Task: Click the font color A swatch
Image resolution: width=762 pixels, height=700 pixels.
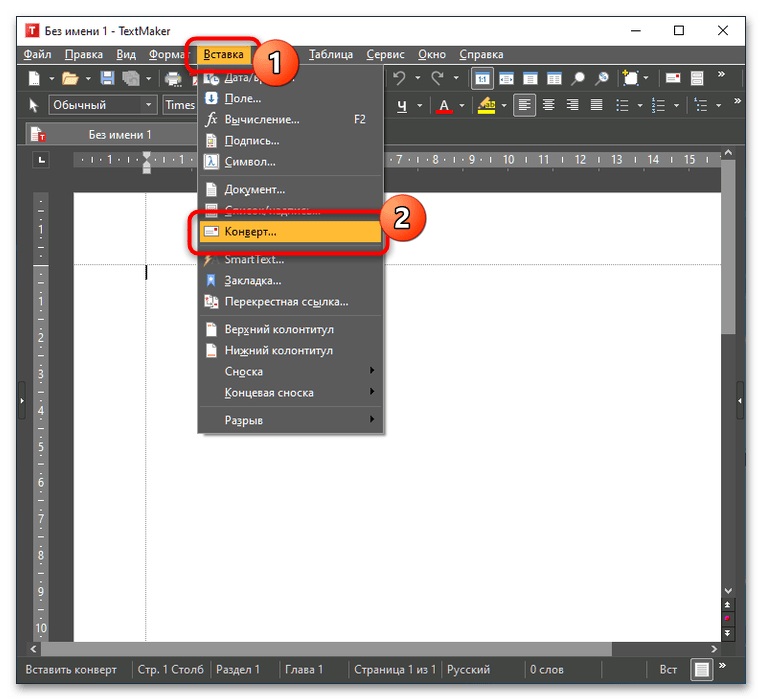Action: tap(445, 105)
